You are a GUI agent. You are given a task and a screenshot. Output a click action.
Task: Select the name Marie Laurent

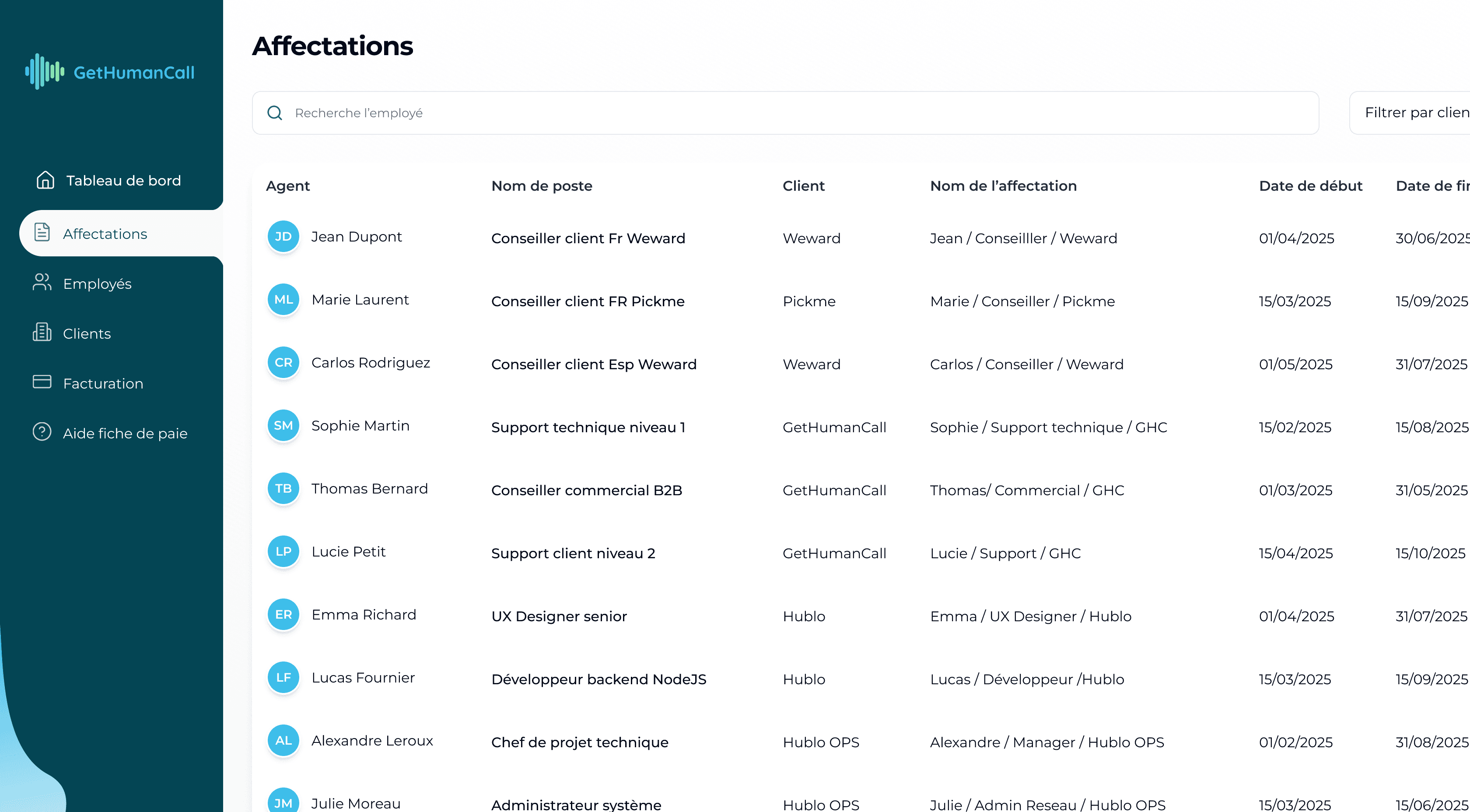[360, 300]
